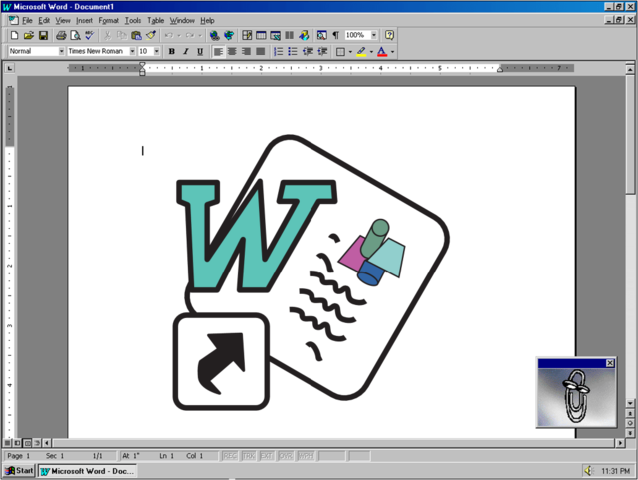Open the Tables and Borders tool

click(247, 35)
